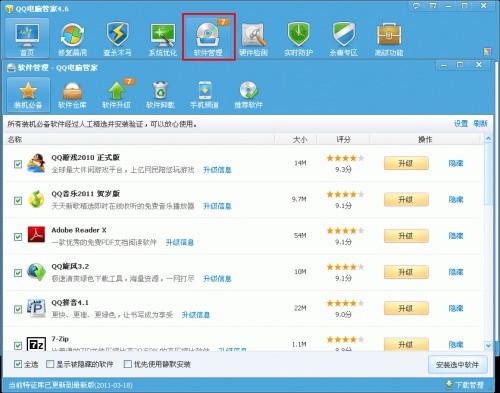Open 升级信息 link for QQ拼音4.1
500x393 pixels.
196,315
